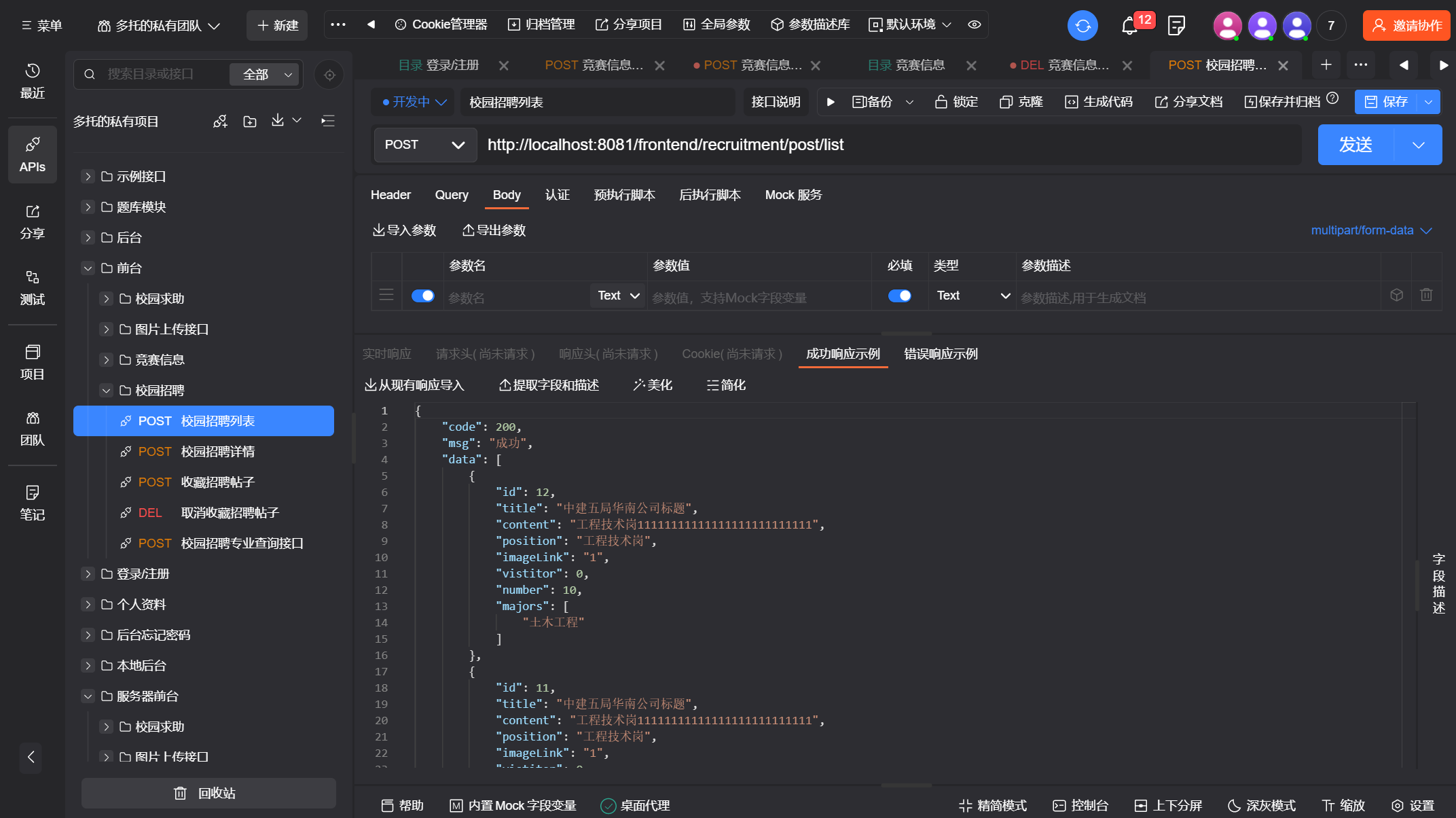
Task: Open the POST method dropdown
Action: click(x=424, y=145)
